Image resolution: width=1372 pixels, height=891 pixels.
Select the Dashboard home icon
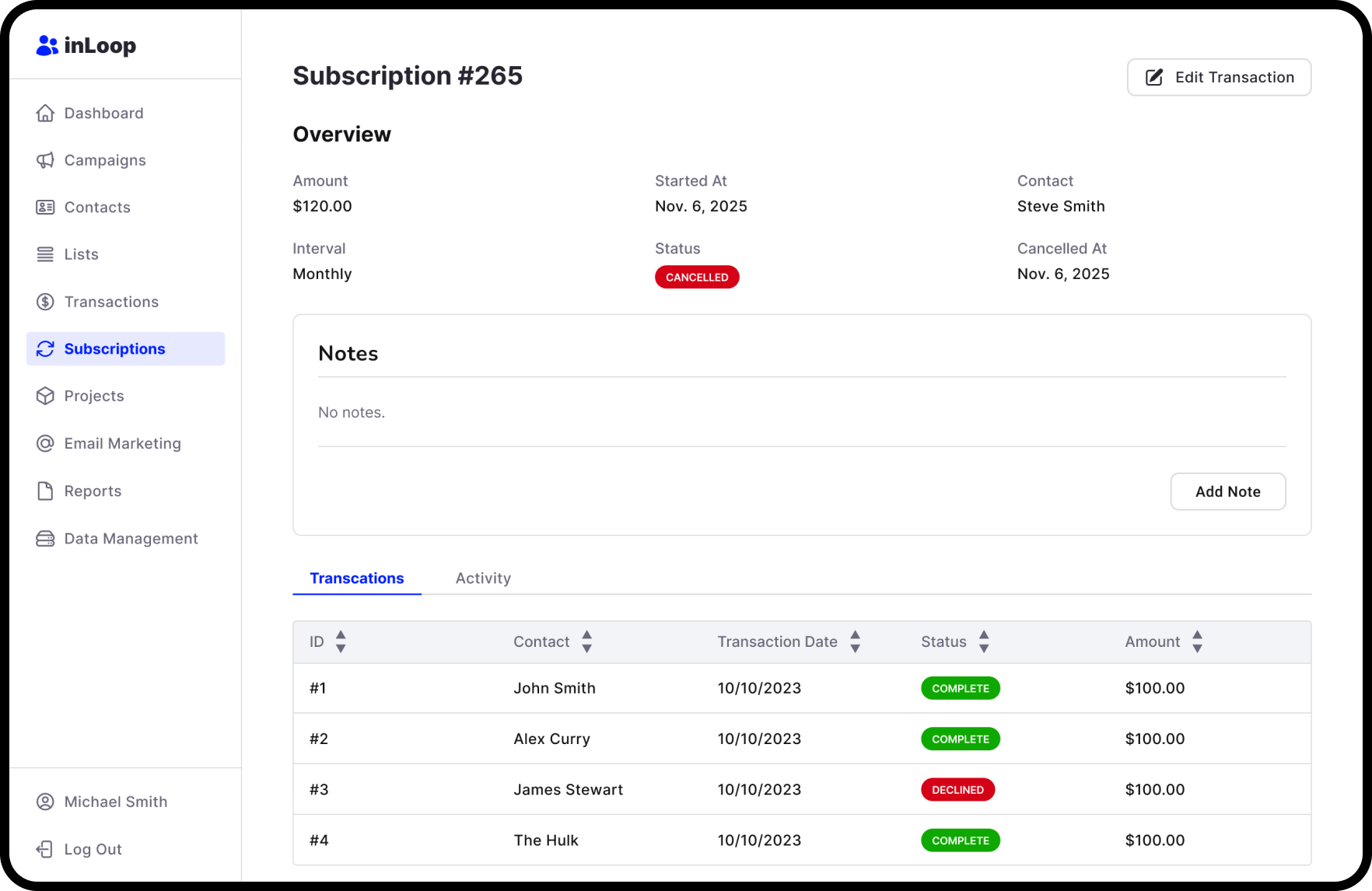click(x=45, y=113)
